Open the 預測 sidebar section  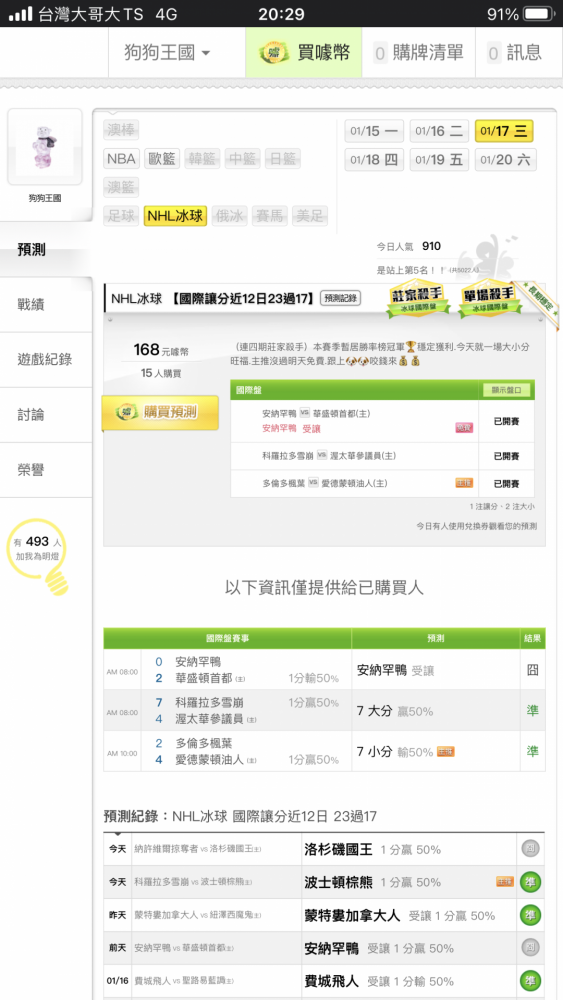pyautogui.click(x=46, y=249)
